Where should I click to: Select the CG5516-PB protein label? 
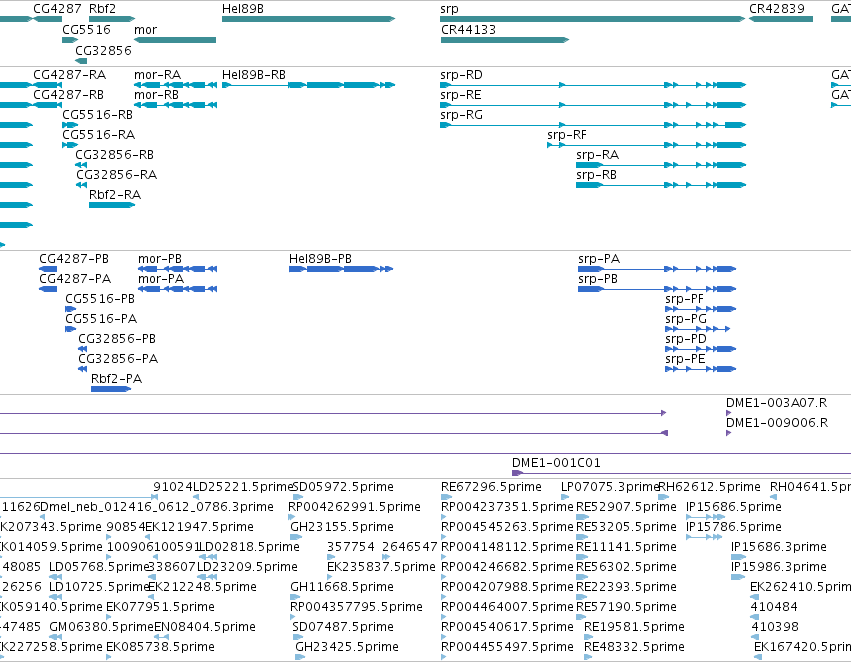pos(100,298)
